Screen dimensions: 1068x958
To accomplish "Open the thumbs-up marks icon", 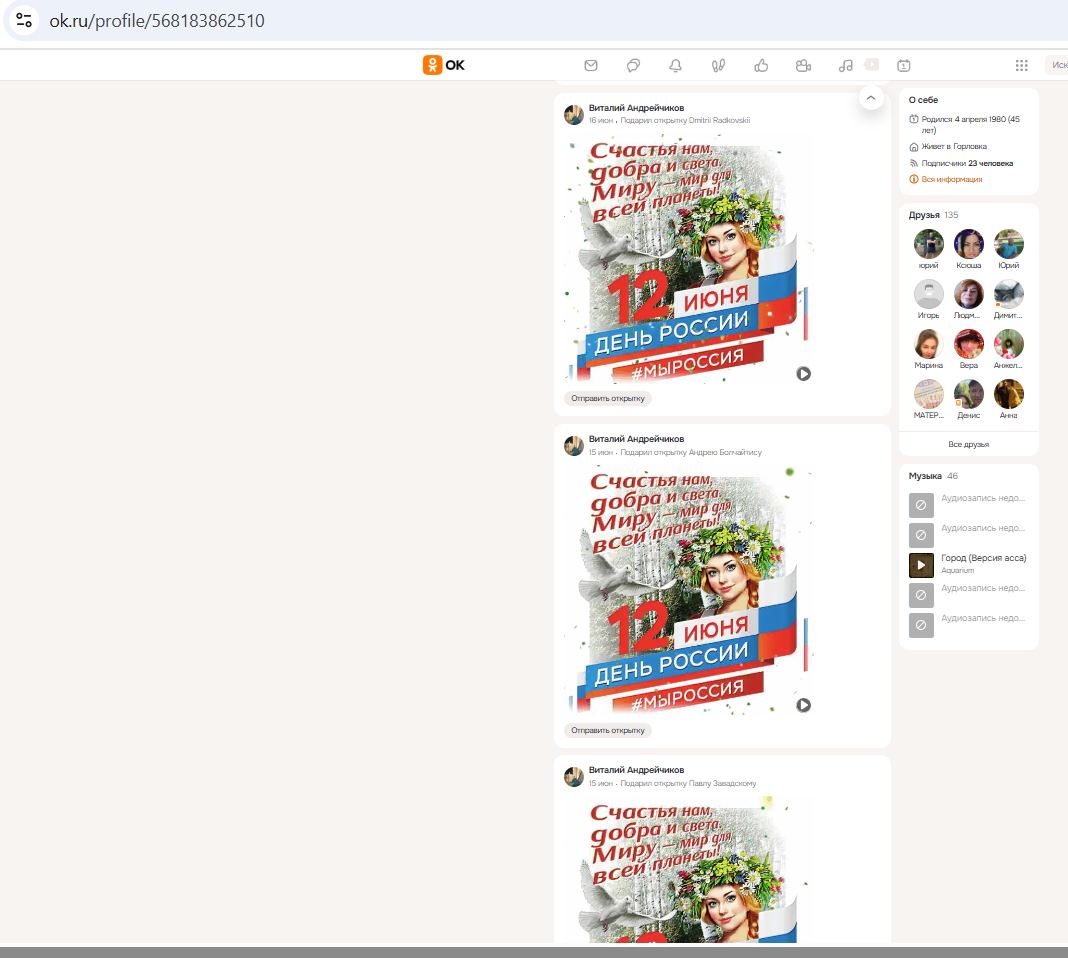I will coord(761,65).
